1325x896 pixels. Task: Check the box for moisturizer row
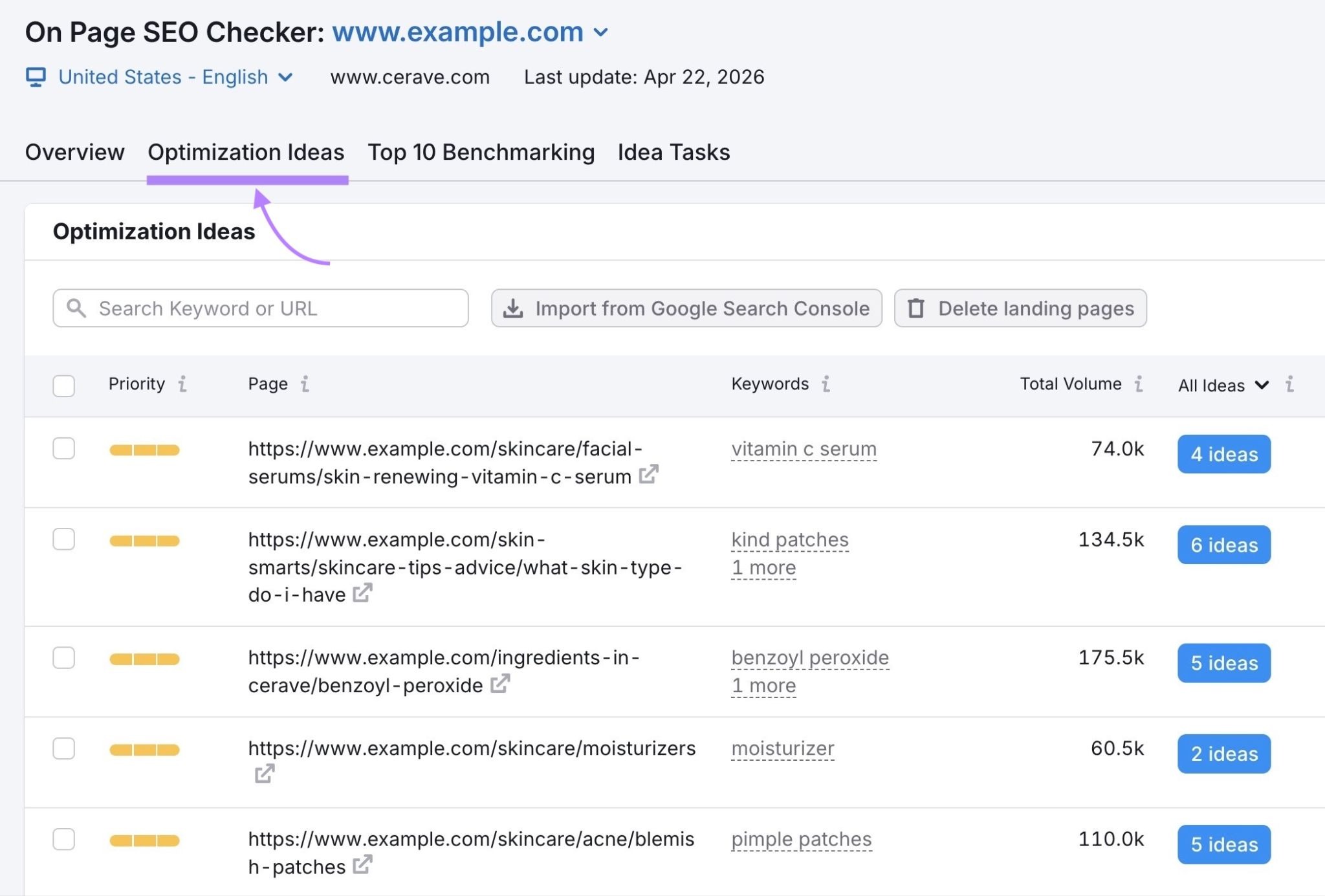click(x=63, y=748)
